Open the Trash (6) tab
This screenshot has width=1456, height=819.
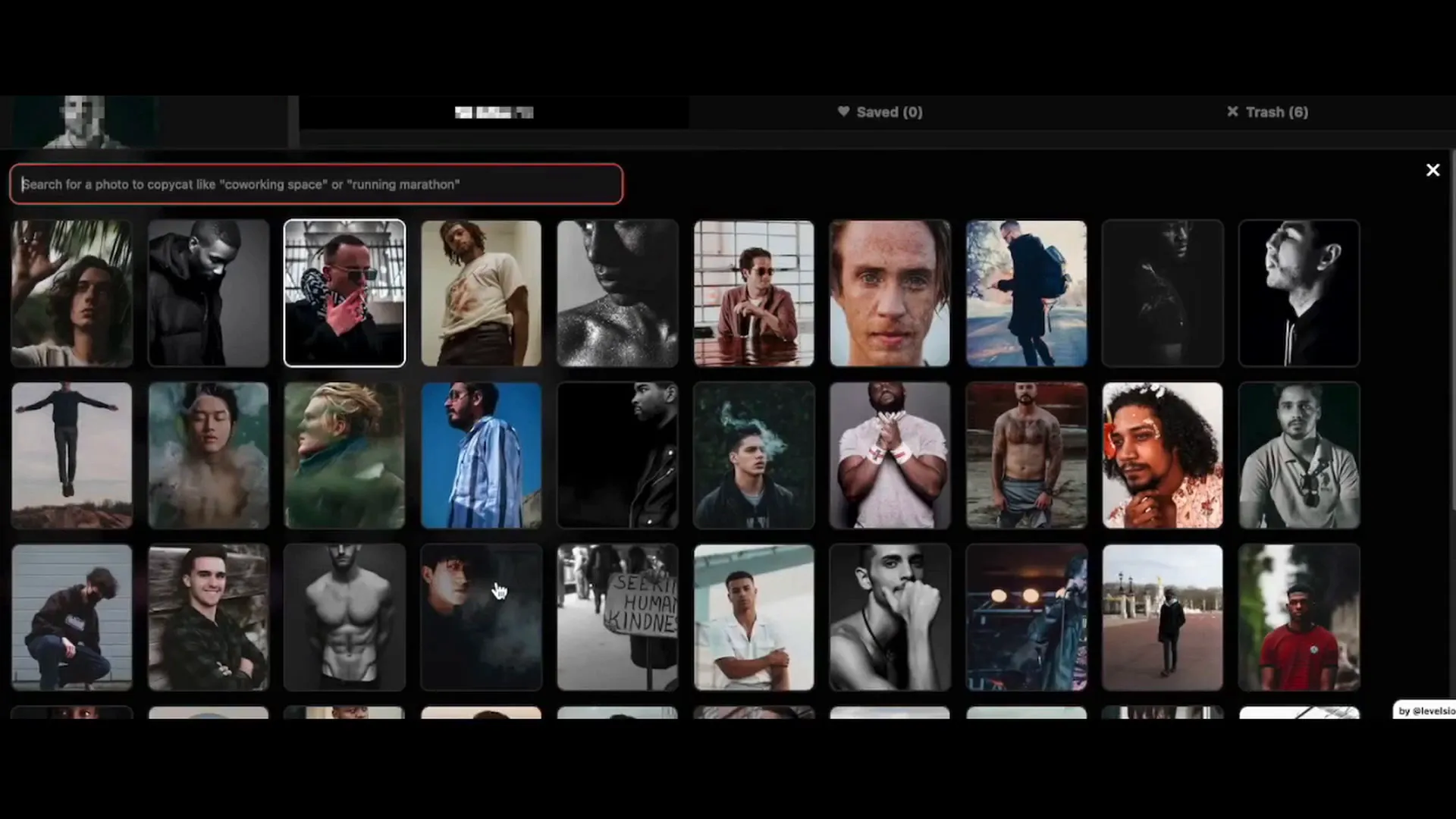1277,111
